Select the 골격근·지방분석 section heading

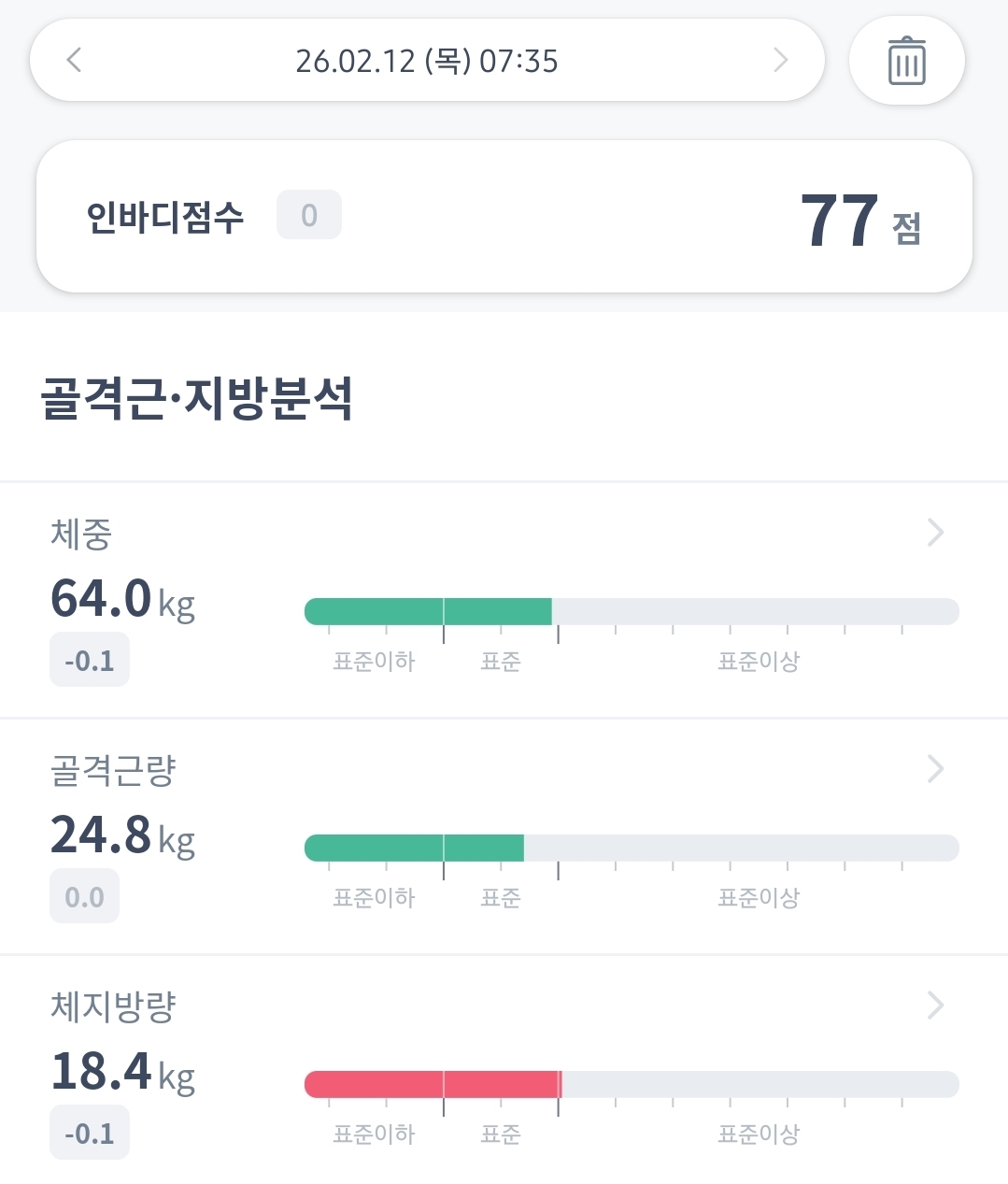point(197,399)
